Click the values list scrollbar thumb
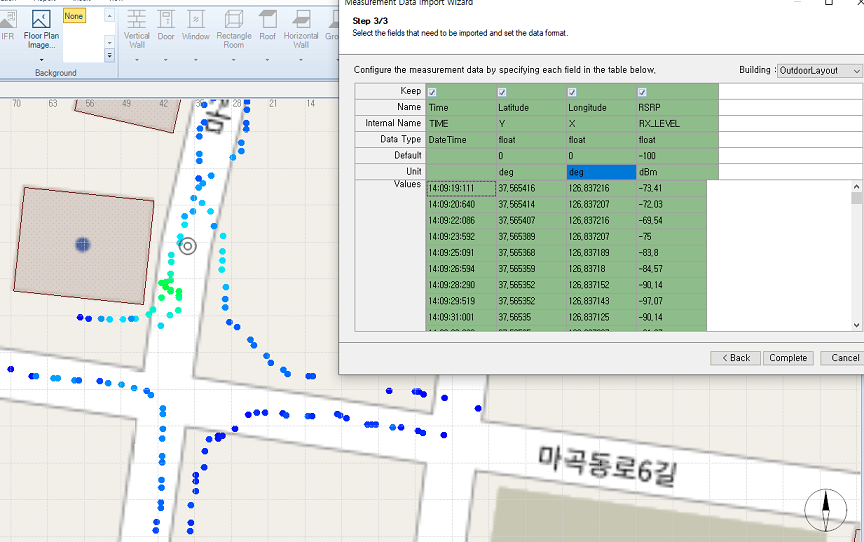The height and width of the screenshot is (542, 864). pos(856,198)
